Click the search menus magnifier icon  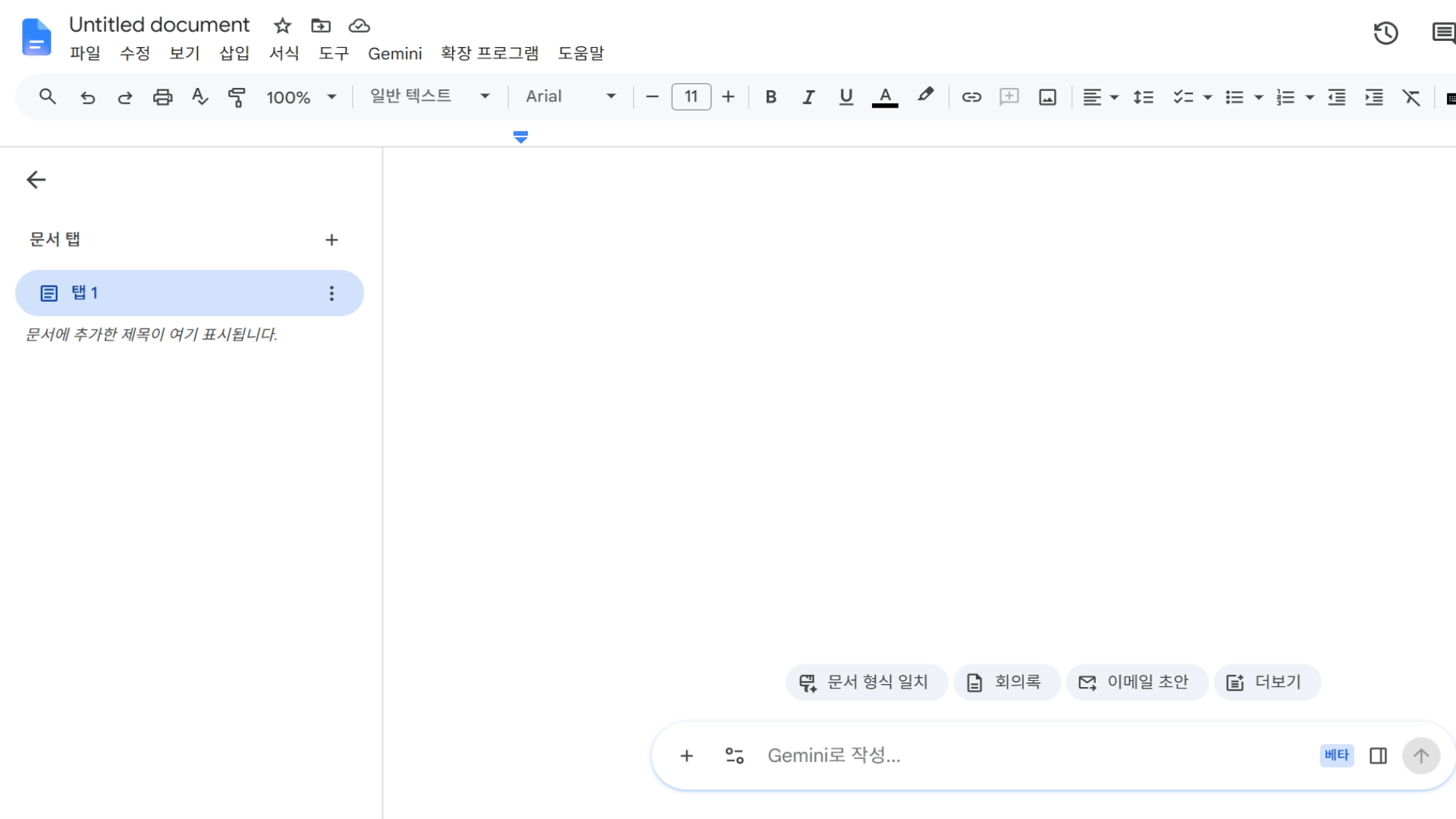[48, 97]
